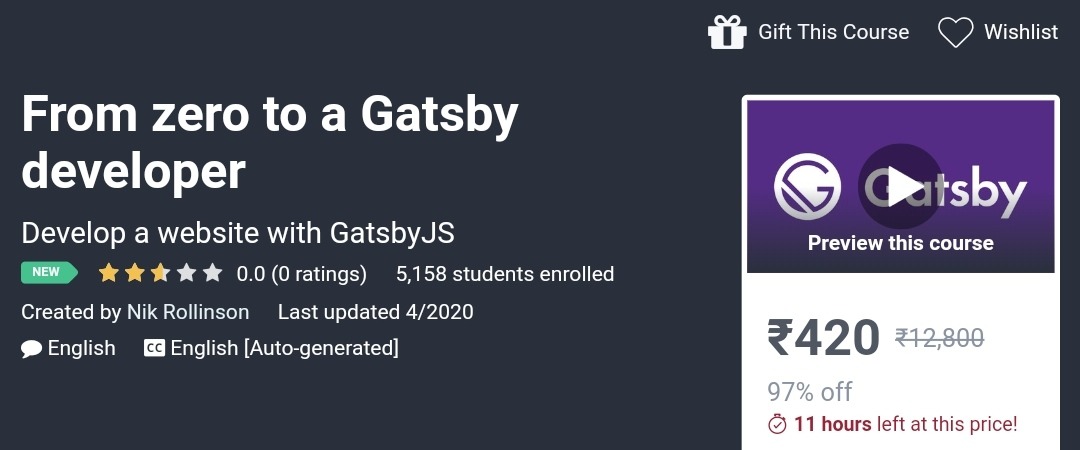This screenshot has height=450, width=1080.
Task: Click the fifth gray rating star
Action: tap(213, 273)
